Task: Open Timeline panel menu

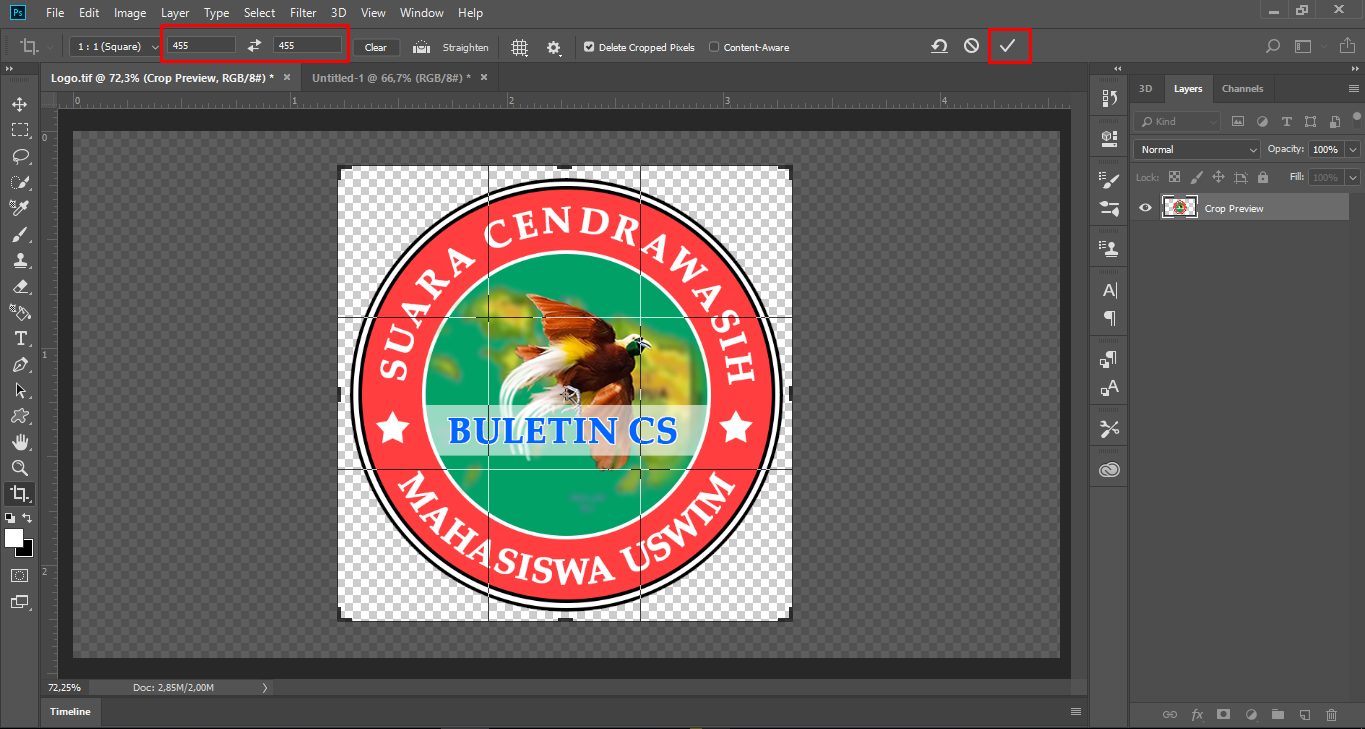Action: click(1076, 712)
